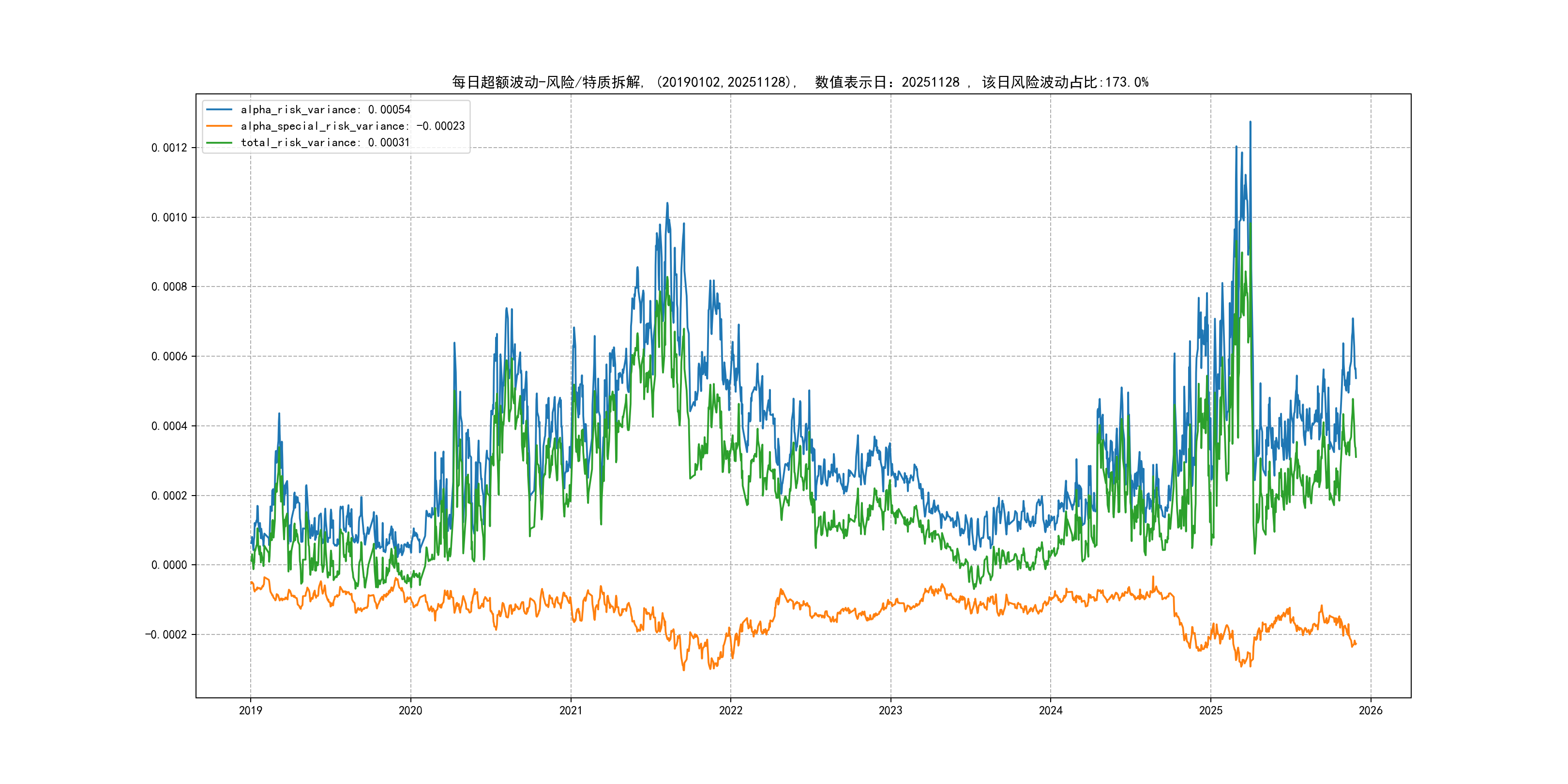Click the green total_risk_variance legend line
This screenshot has height=784, width=1568.
pyautogui.click(x=219, y=142)
